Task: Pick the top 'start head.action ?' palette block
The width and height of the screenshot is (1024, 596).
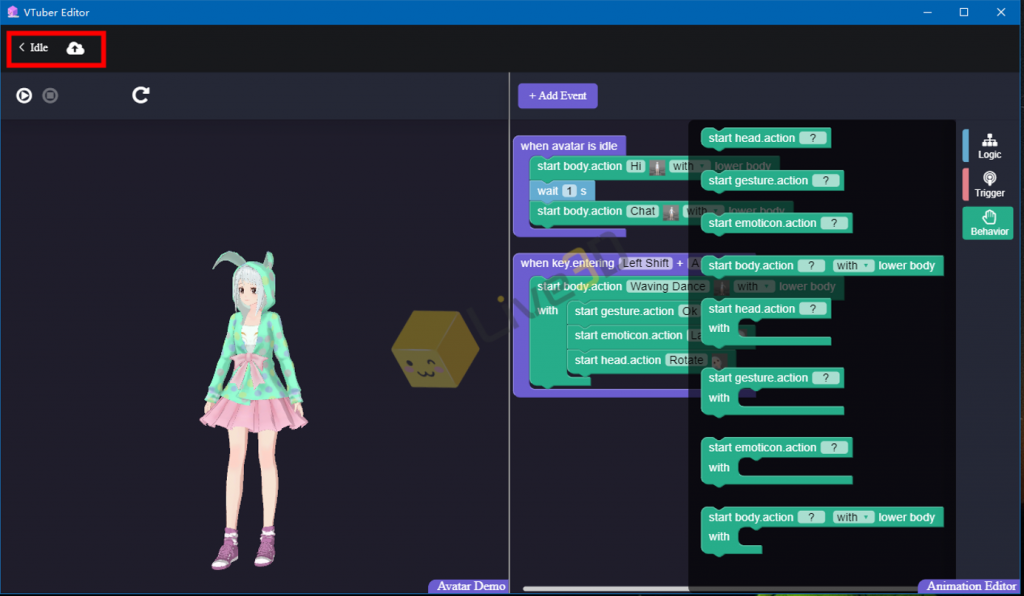Action: click(765, 138)
